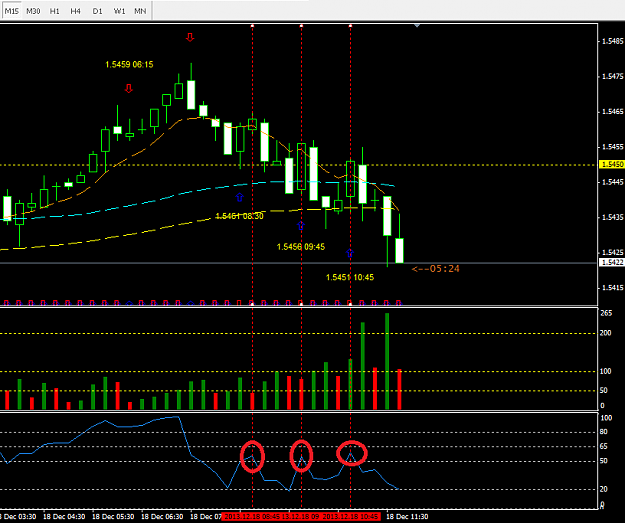Select blue up arrow above 1.5461 08:30 label
Image resolution: width=625 pixels, height=523 pixels.
(239, 197)
